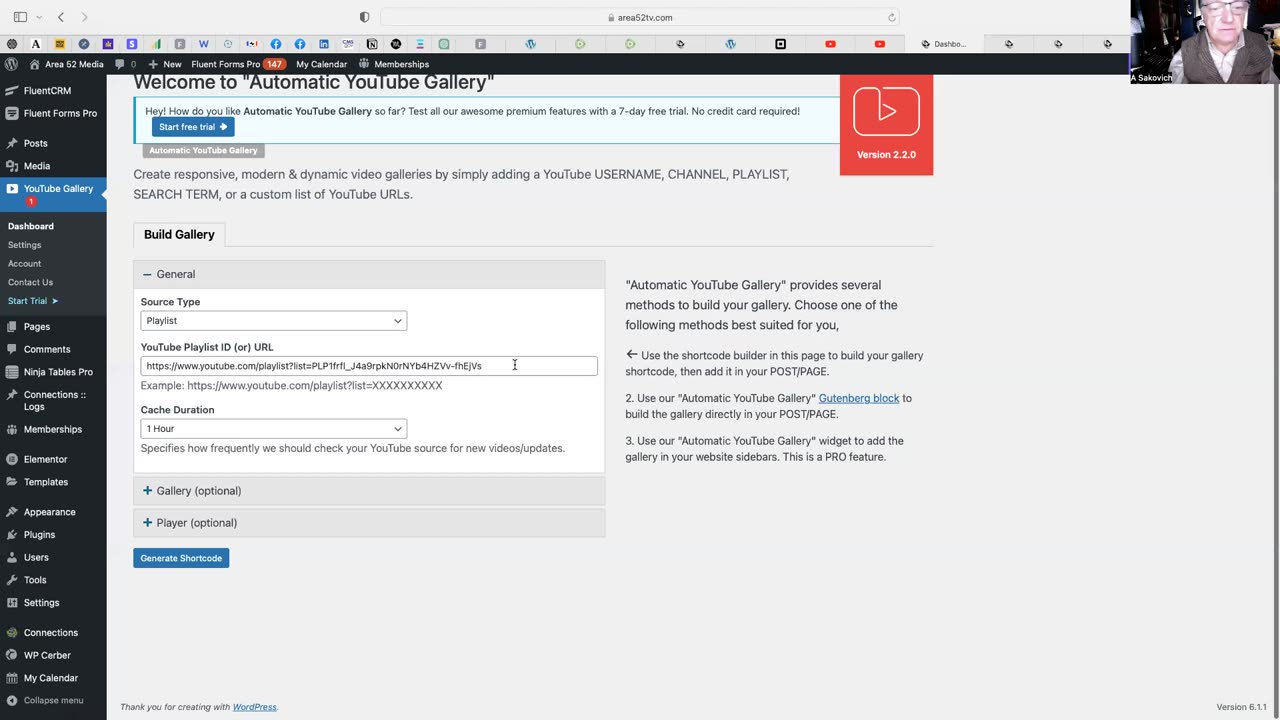Reload the page with the refresh icon
This screenshot has width=1280, height=720.
[x=891, y=17]
